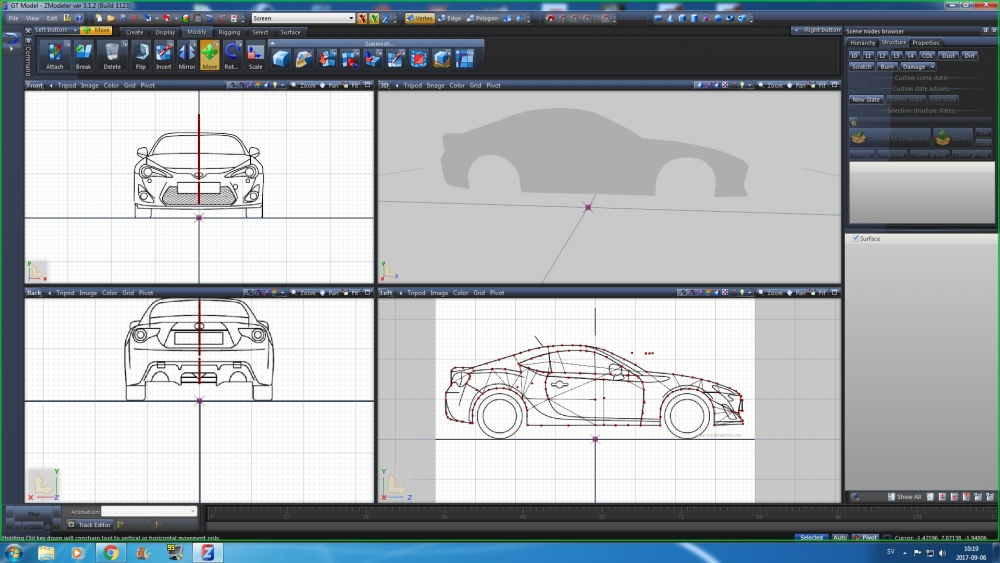Switch to the Rigging tab

[x=229, y=32]
